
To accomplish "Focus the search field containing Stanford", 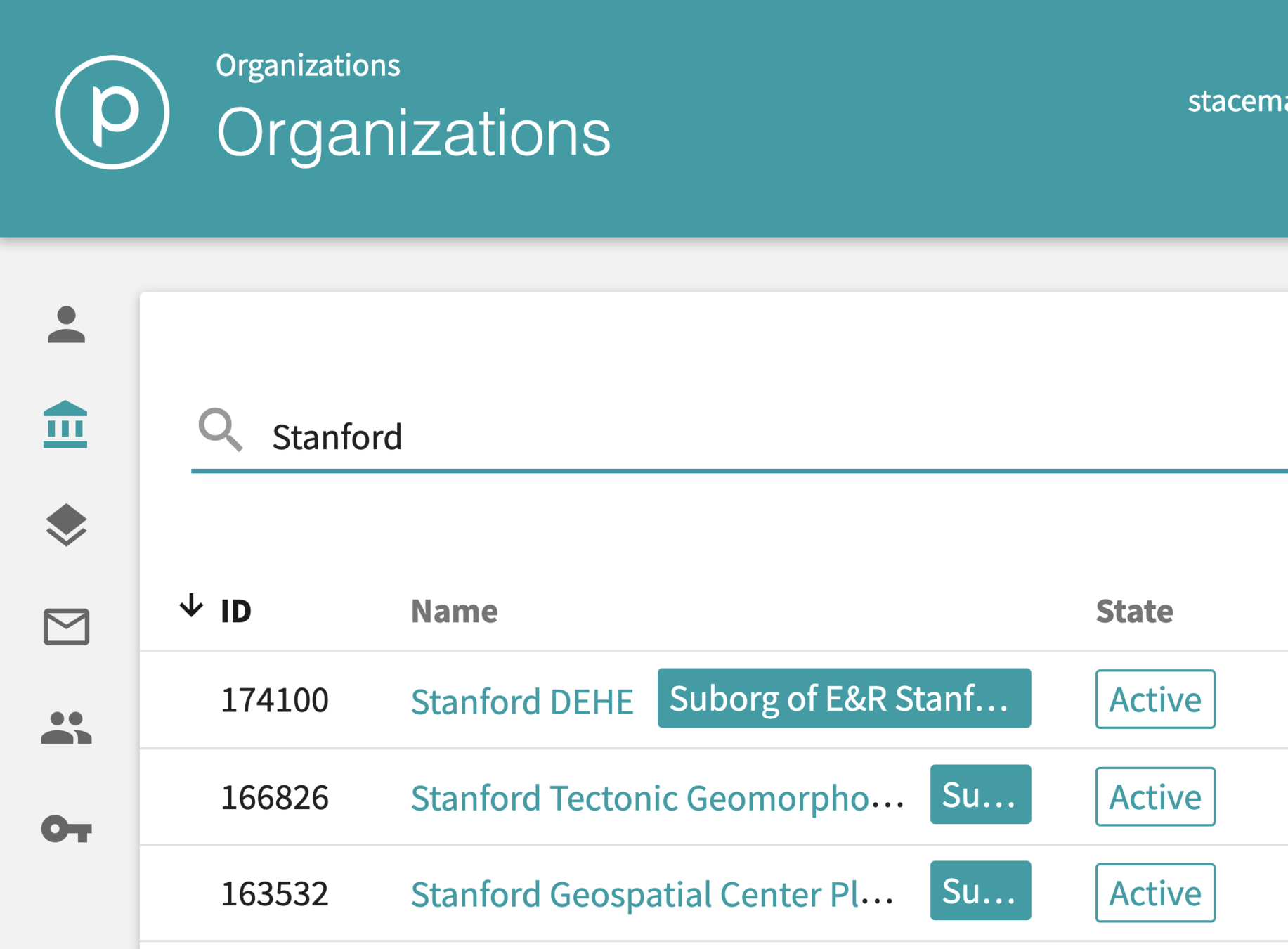I will point(739,437).
